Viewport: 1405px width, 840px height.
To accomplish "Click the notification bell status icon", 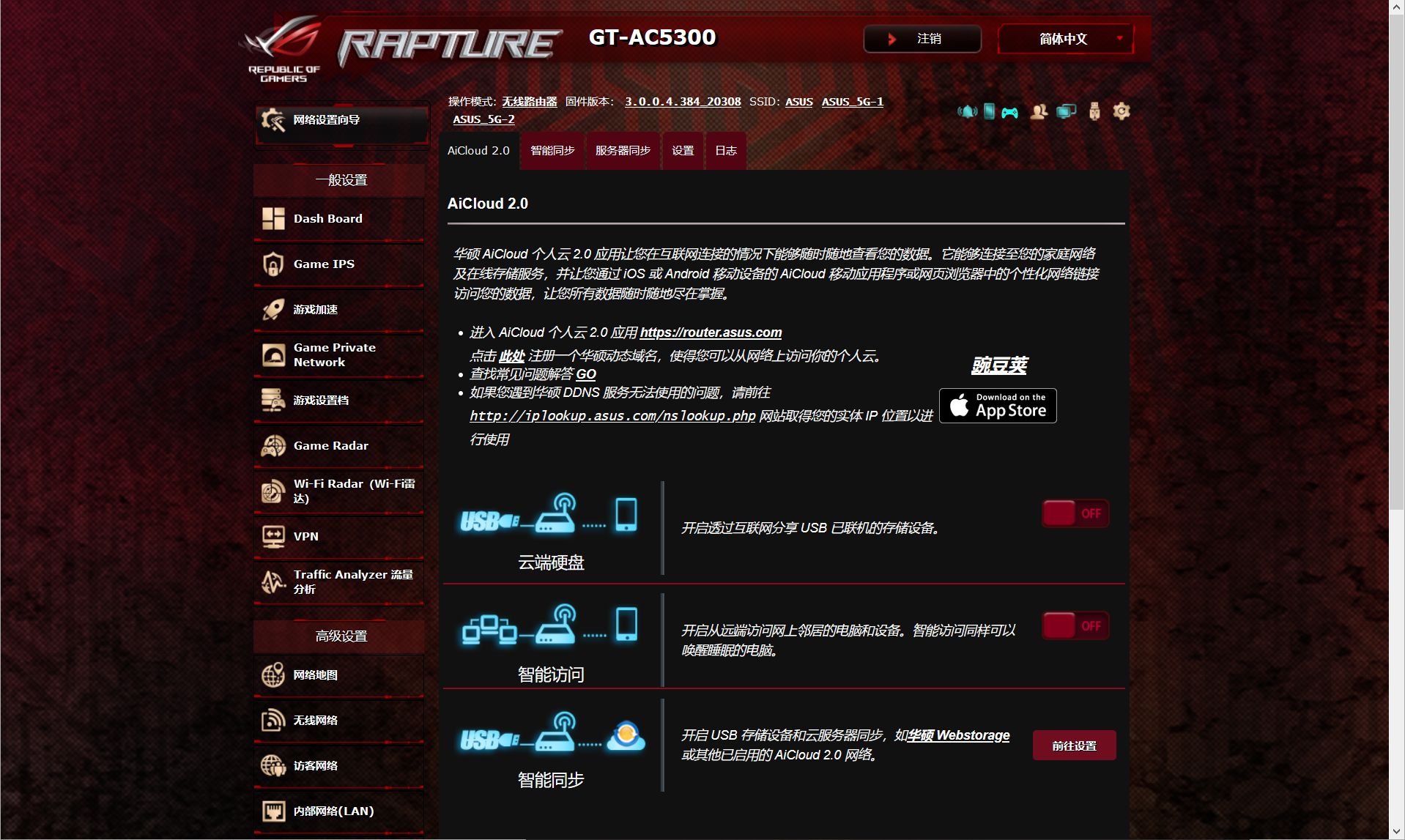I will [x=967, y=111].
